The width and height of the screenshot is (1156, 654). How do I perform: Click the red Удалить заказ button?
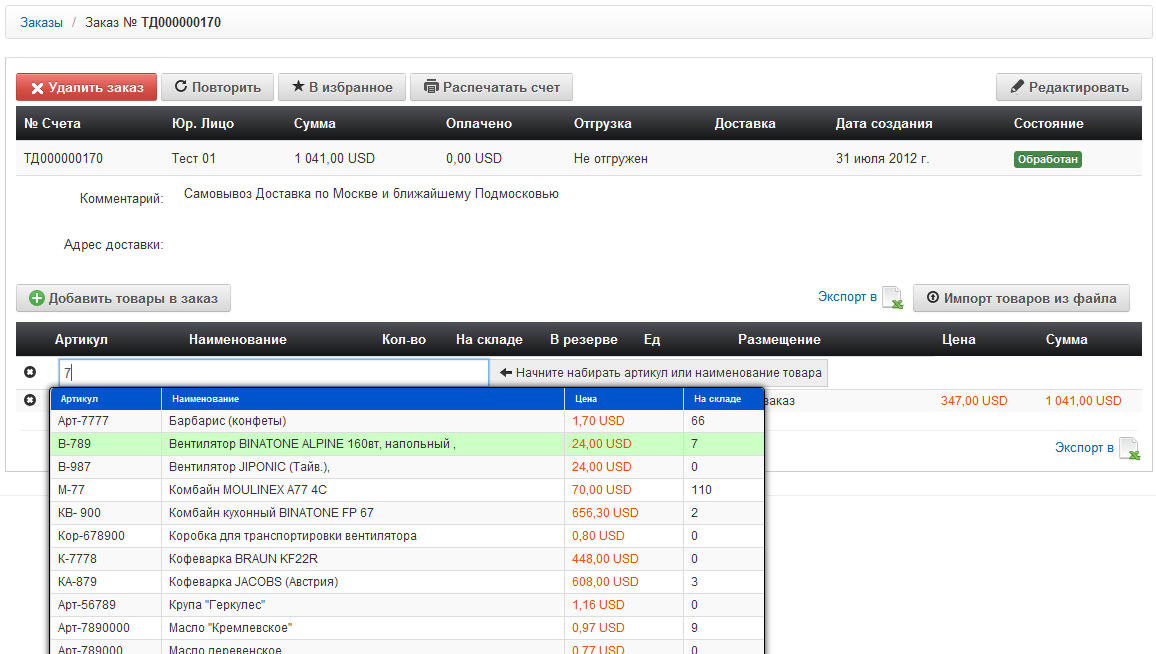pos(87,87)
